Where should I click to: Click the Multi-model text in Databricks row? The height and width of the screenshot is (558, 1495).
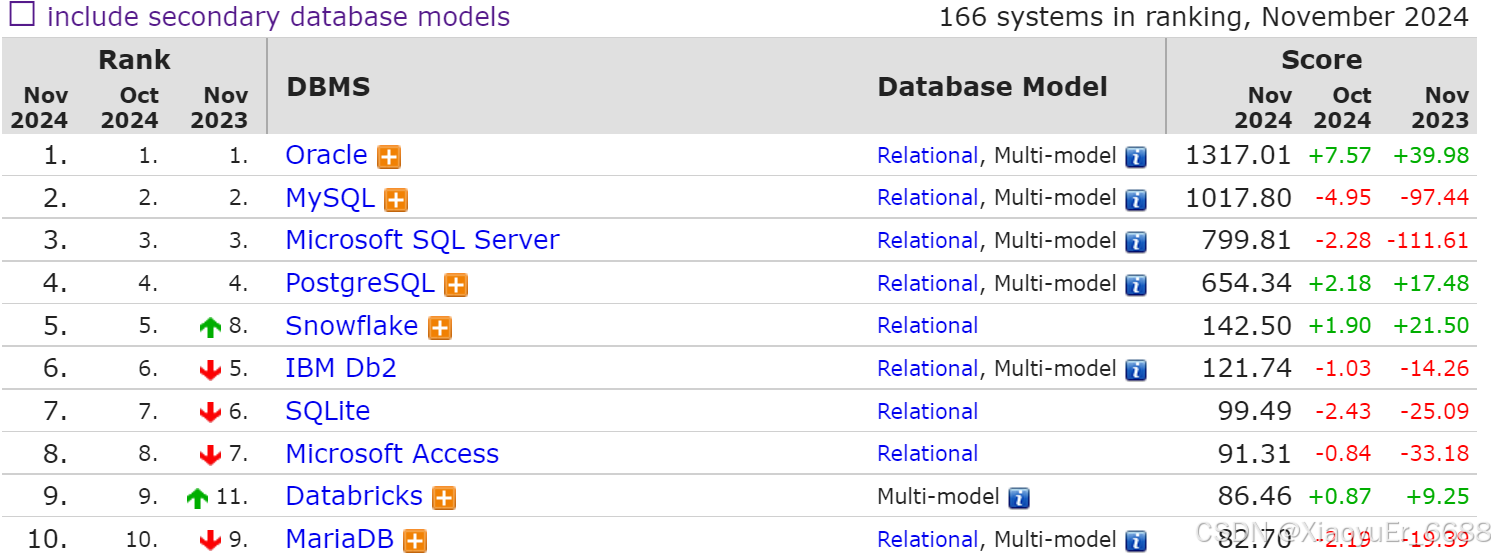[938, 497]
